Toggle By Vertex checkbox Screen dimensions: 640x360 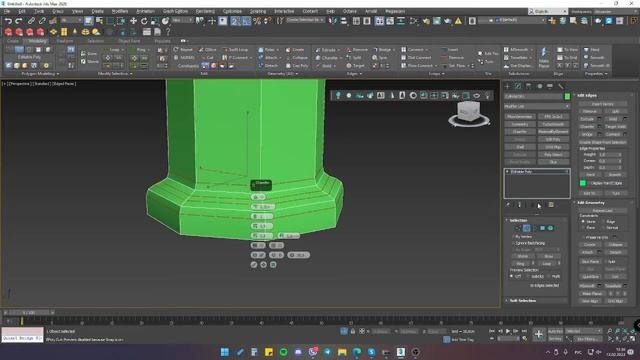[513, 237]
